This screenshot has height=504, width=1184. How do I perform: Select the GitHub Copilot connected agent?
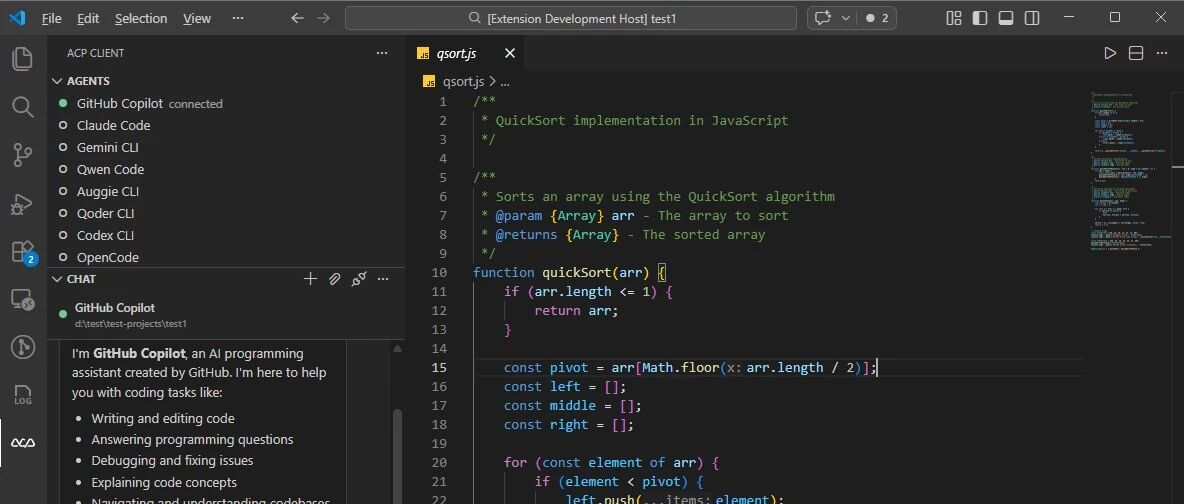point(226,104)
